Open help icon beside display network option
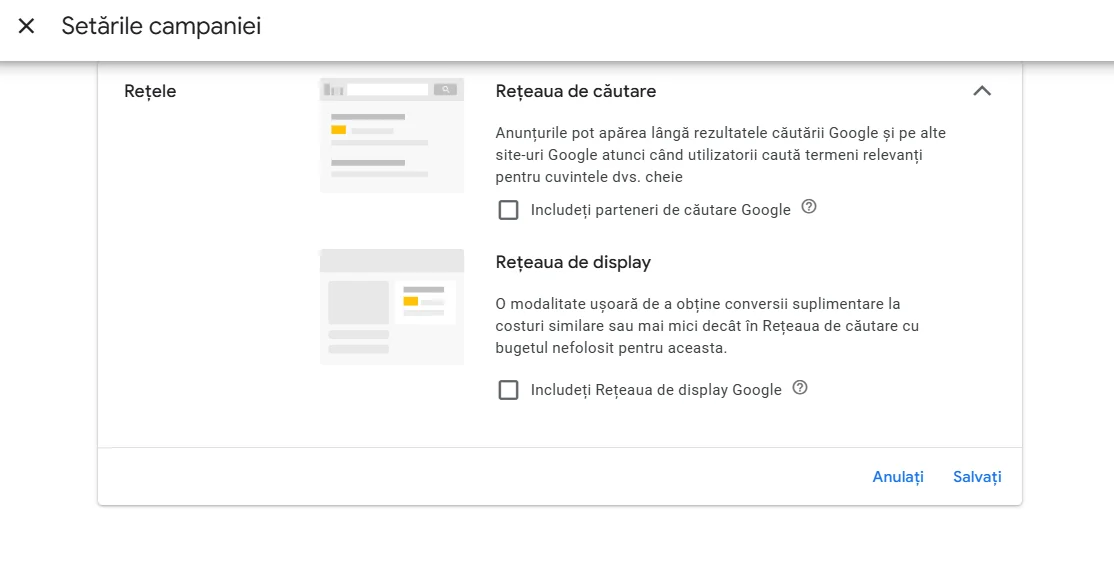 pyautogui.click(x=800, y=387)
